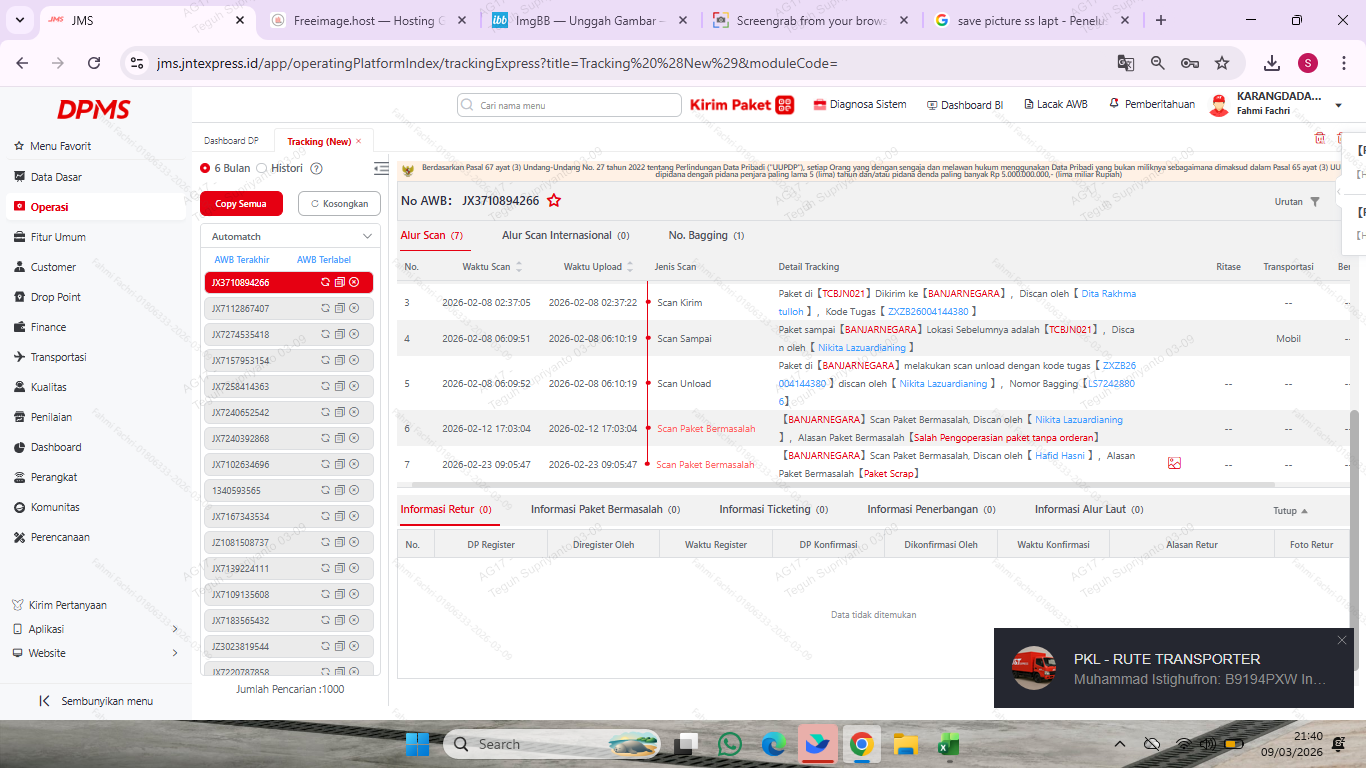The height and width of the screenshot is (768, 1366).
Task: Sort by the Waktu Scan column
Action: click(x=518, y=267)
